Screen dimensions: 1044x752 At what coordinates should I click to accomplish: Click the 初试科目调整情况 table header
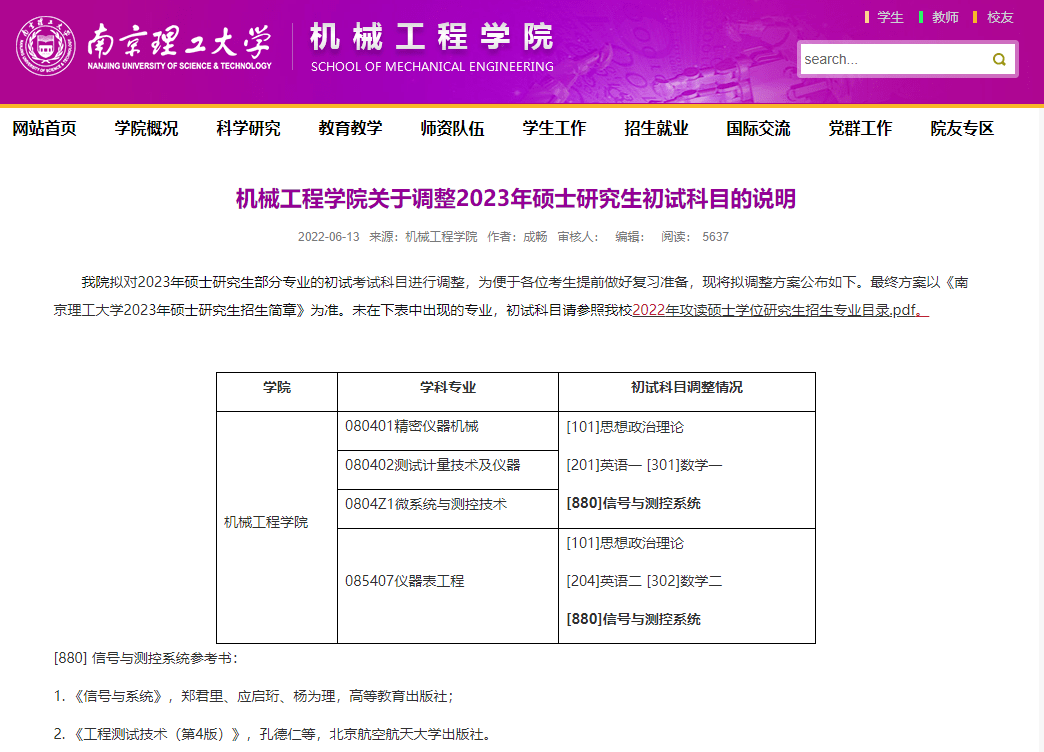pos(686,388)
